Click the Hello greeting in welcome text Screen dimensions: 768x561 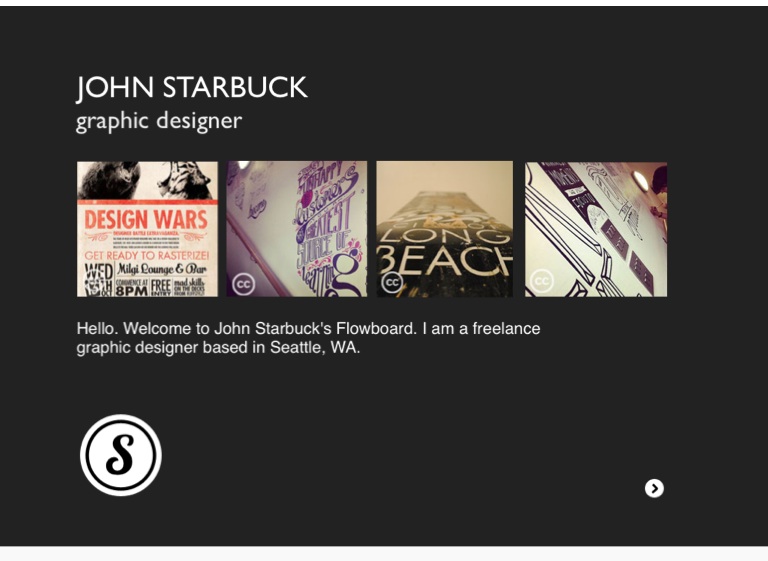[97, 328]
